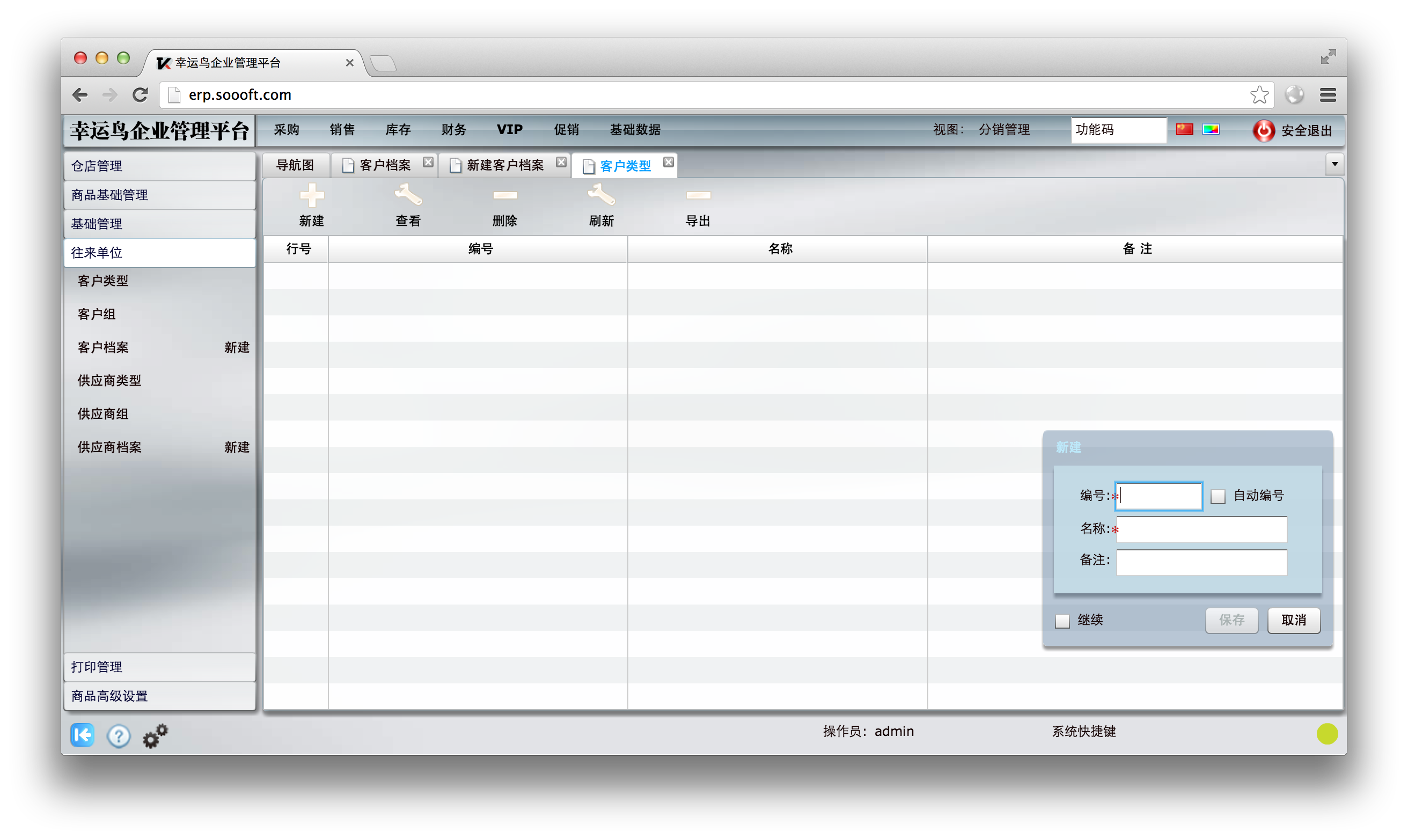Open 供应商类型 in the sidebar
This screenshot has height=840, width=1408.
[x=109, y=380]
